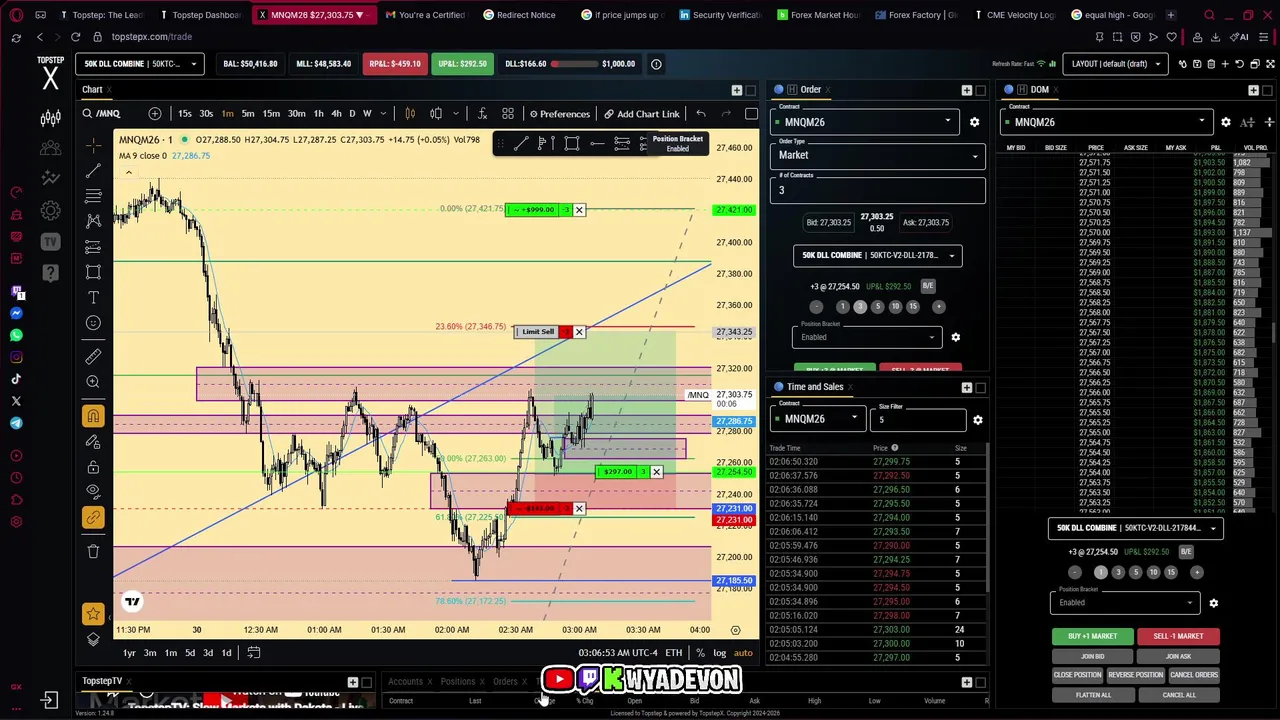1280x720 pixels.
Task: Open chart Preferences
Action: pos(559,114)
